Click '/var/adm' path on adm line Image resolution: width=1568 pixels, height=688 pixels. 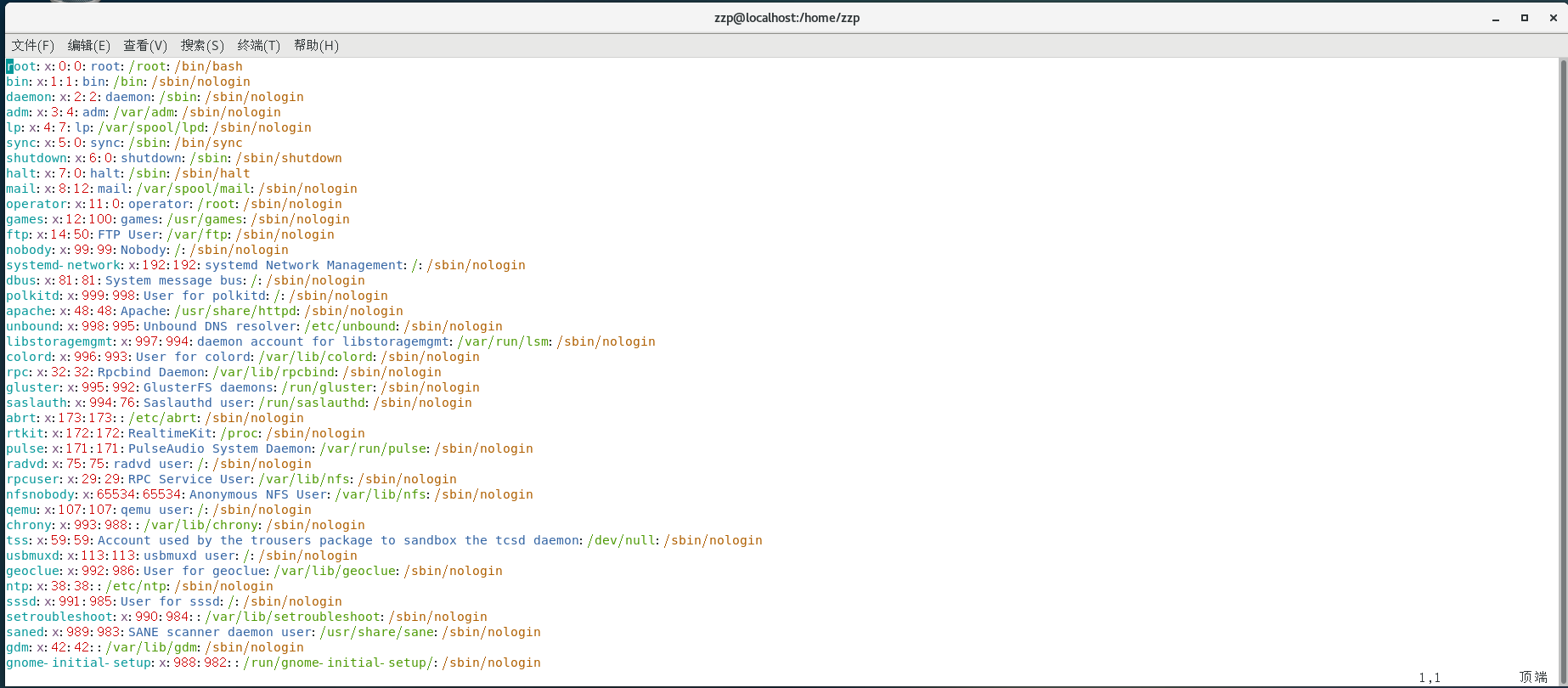[144, 112]
